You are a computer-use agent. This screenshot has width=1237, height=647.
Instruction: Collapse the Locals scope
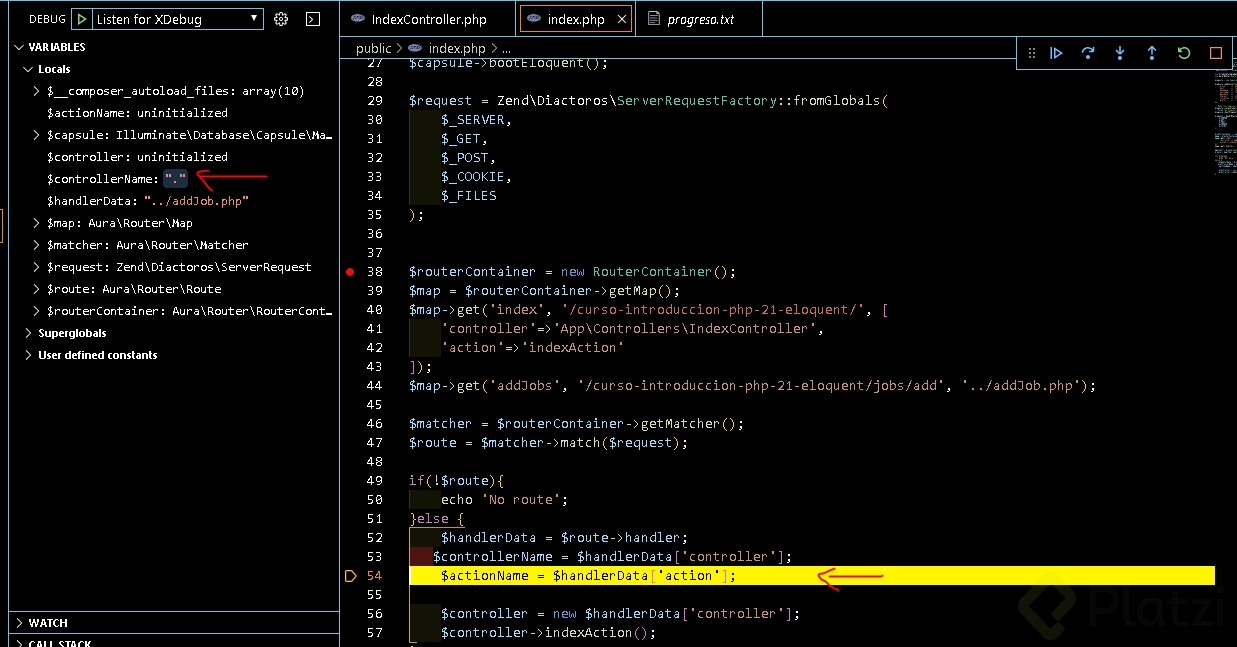click(28, 69)
